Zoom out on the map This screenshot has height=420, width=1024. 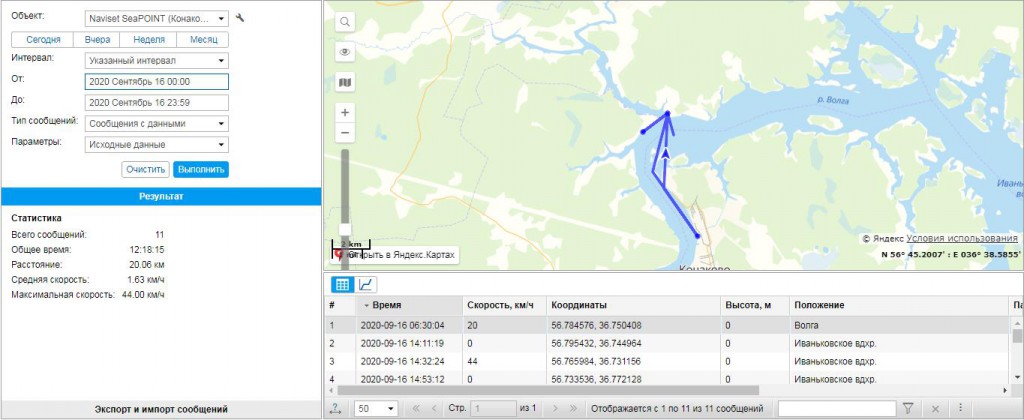coord(345,133)
